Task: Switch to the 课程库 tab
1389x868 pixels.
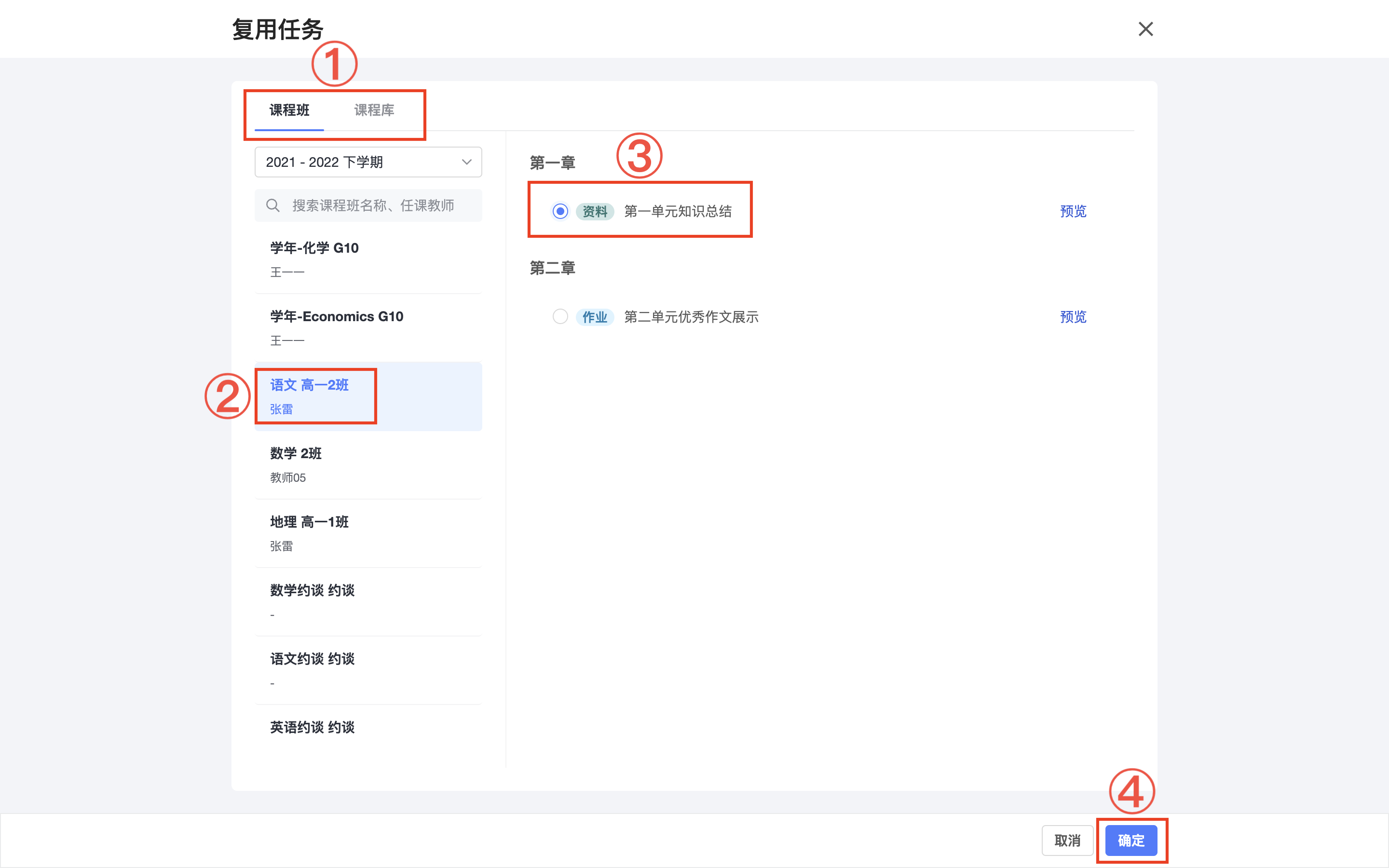Action: coord(374,109)
